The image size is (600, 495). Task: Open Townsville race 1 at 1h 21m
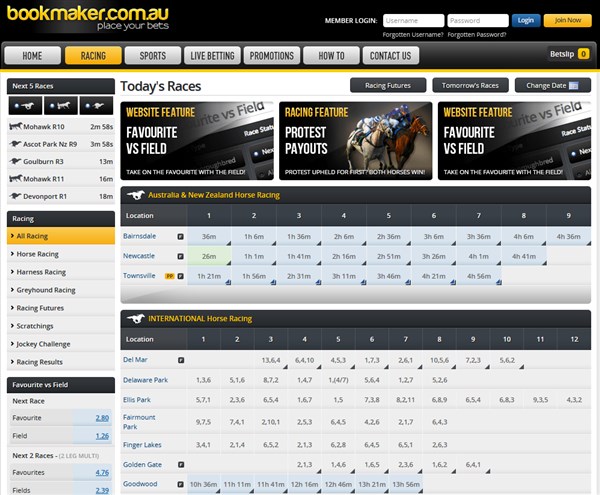(x=209, y=276)
